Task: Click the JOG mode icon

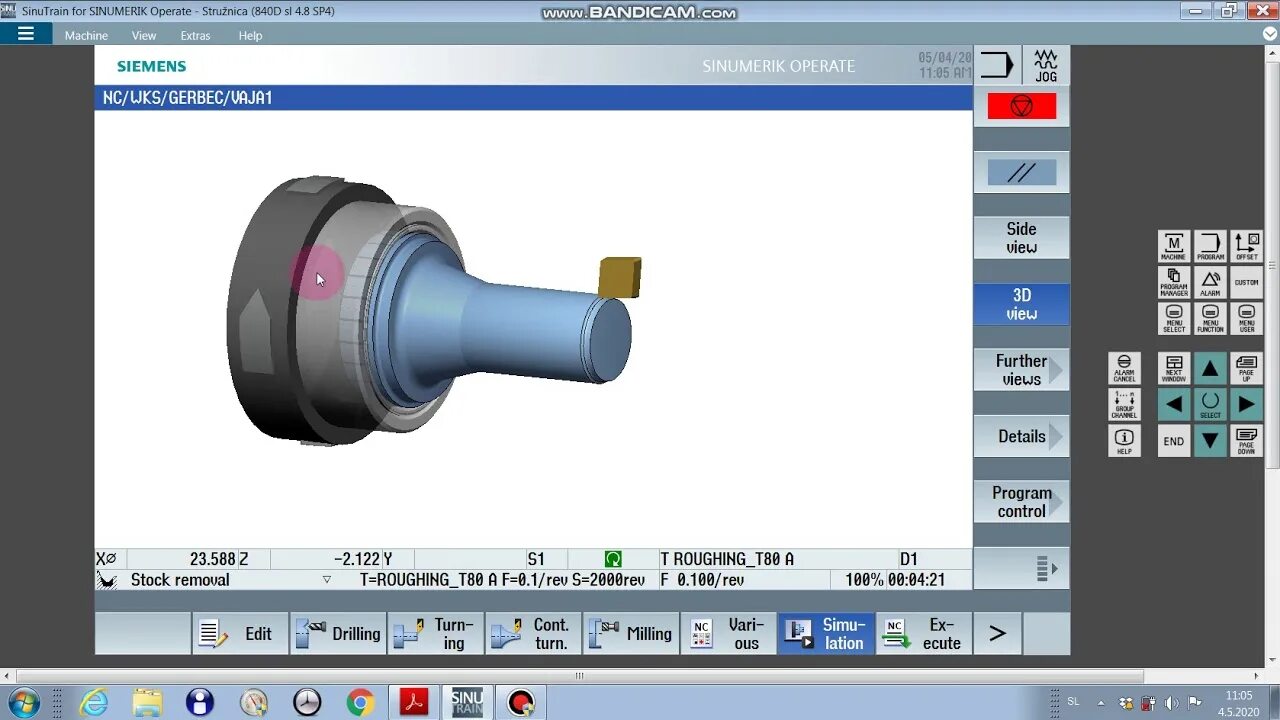Action: coord(1046,65)
